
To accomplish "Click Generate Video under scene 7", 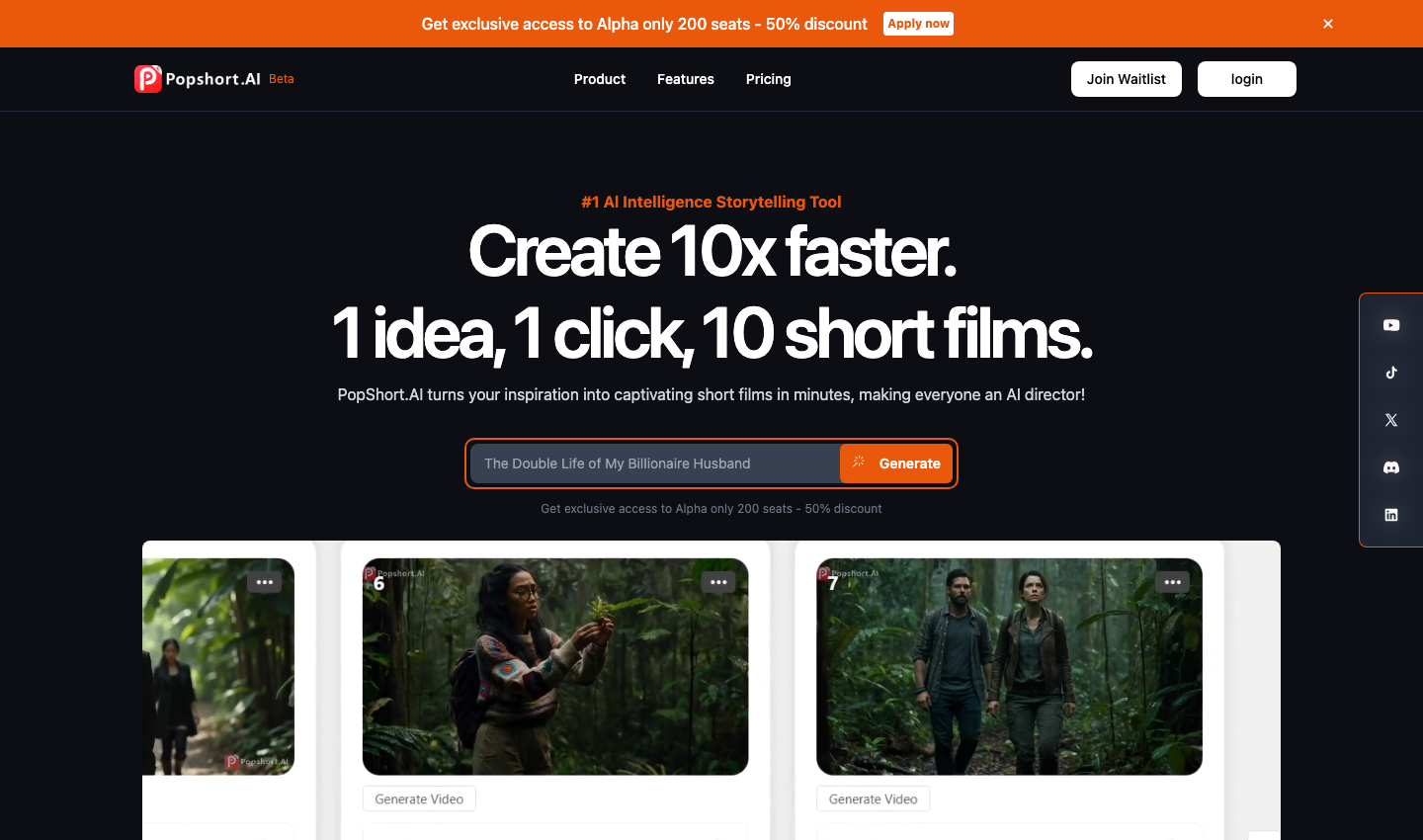I will (874, 798).
